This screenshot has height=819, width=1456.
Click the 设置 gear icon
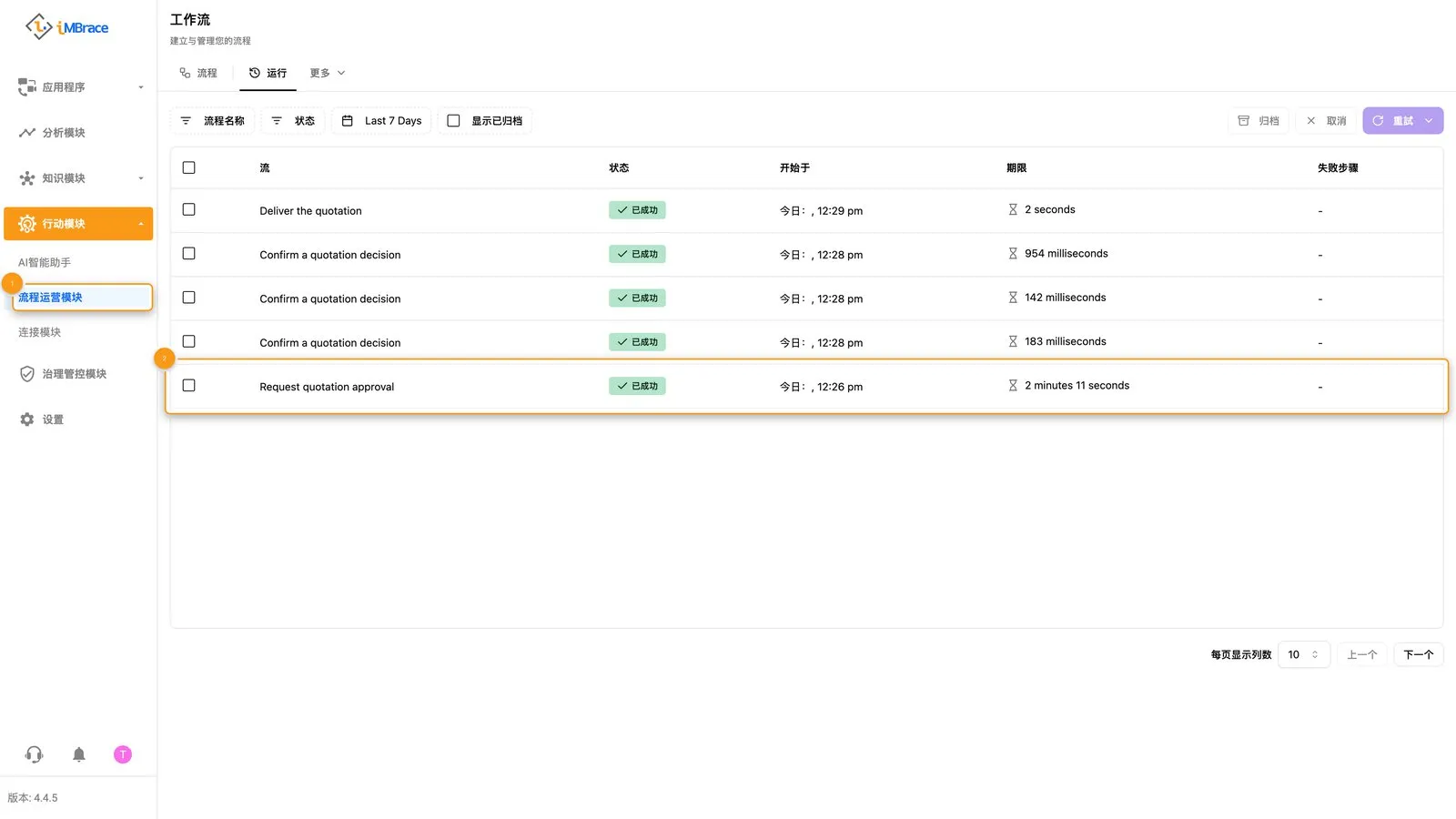(27, 420)
